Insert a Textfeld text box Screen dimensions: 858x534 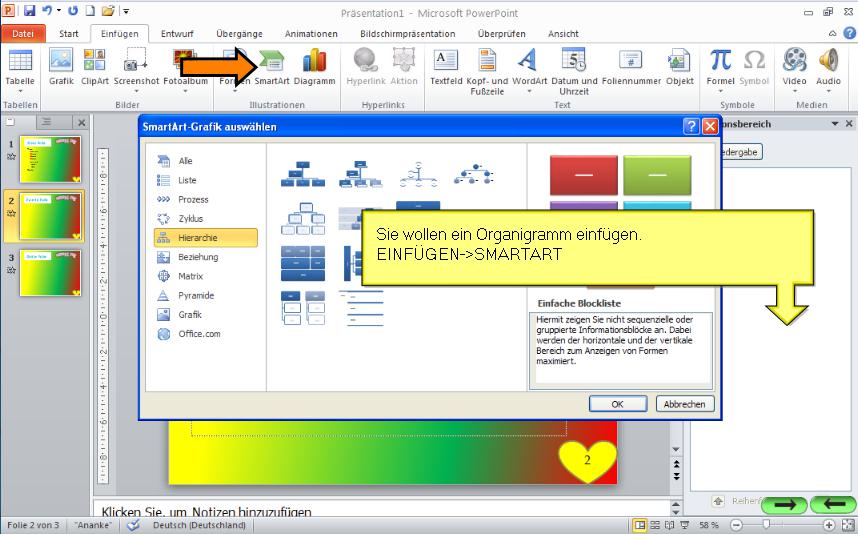445,66
